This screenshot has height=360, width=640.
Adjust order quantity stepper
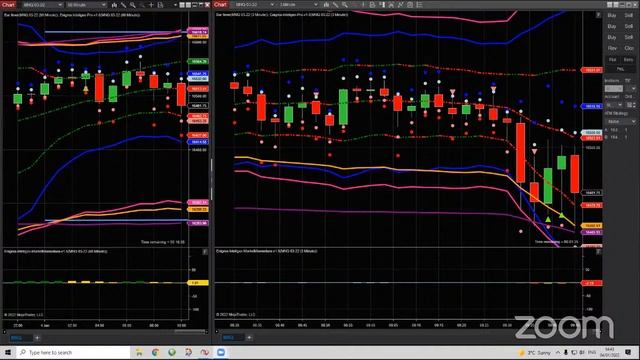634,105
